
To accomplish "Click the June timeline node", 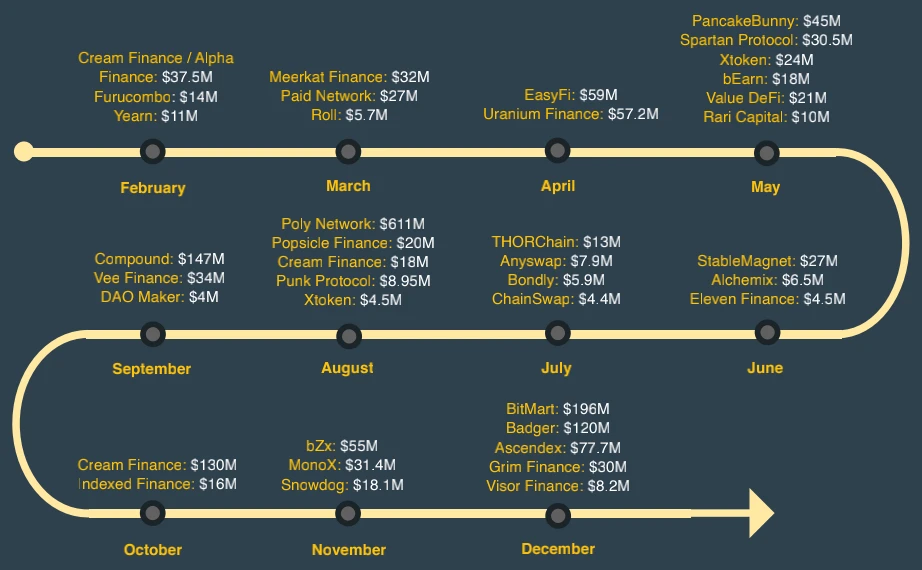I will click(x=767, y=333).
